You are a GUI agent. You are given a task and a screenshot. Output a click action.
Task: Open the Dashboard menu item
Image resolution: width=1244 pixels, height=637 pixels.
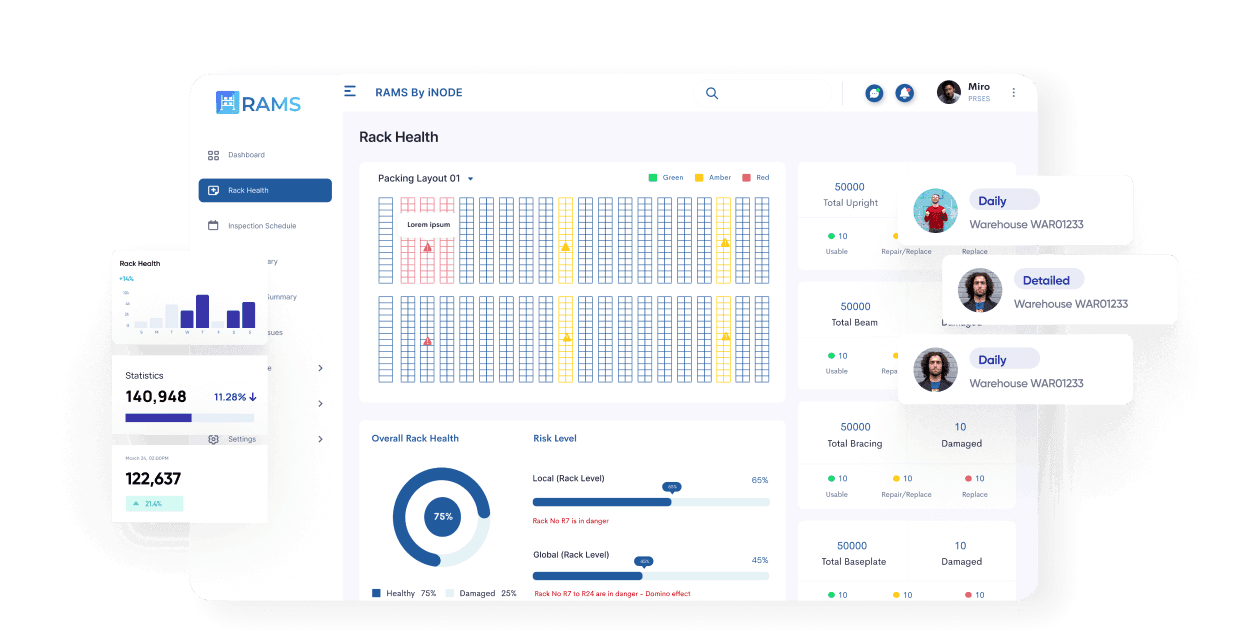point(246,155)
